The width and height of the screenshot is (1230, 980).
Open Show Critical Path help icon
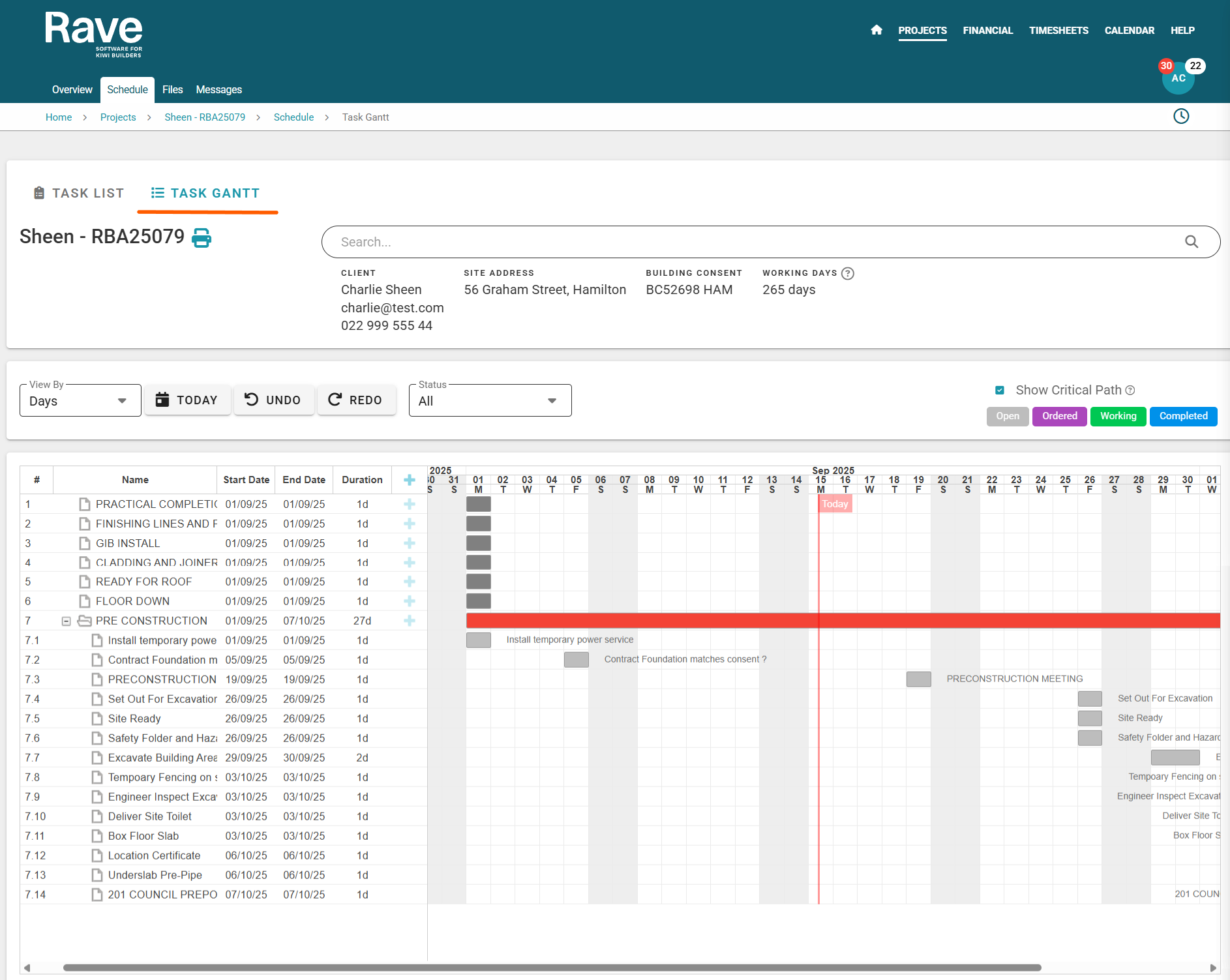[x=1130, y=390]
